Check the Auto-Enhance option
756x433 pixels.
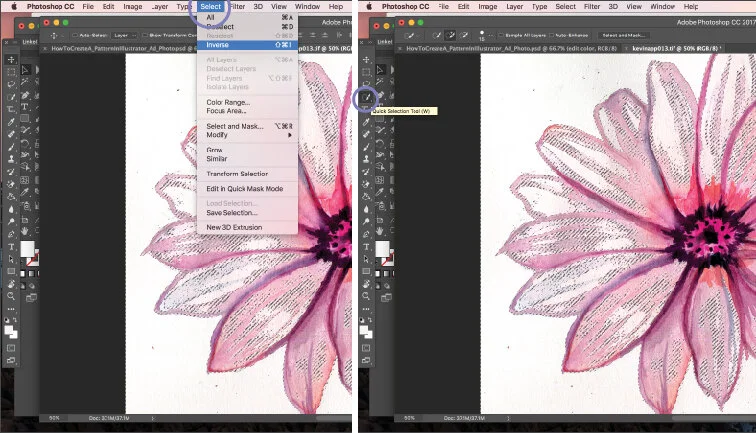click(x=552, y=35)
